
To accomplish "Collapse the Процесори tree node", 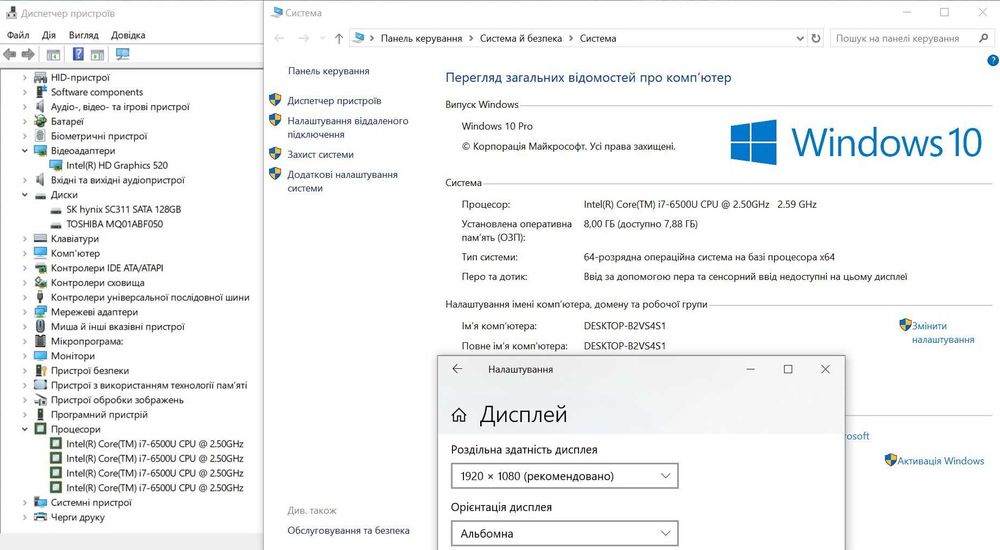I will [25, 429].
